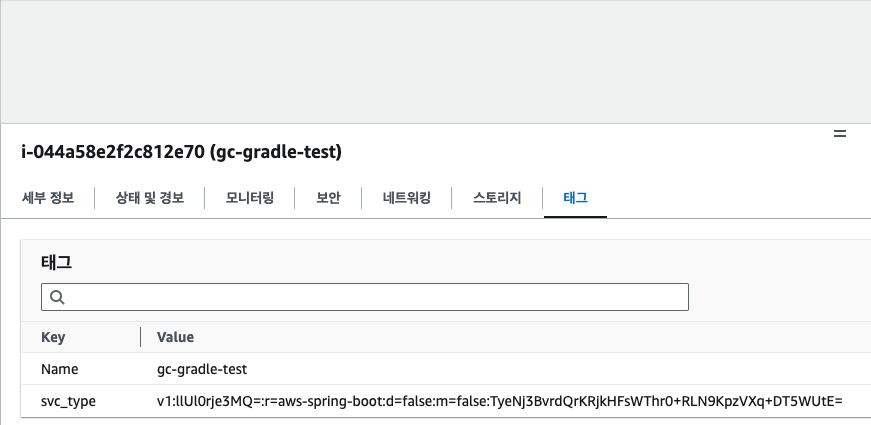
Task: Select the Name tag key cell
Action: (x=59, y=369)
